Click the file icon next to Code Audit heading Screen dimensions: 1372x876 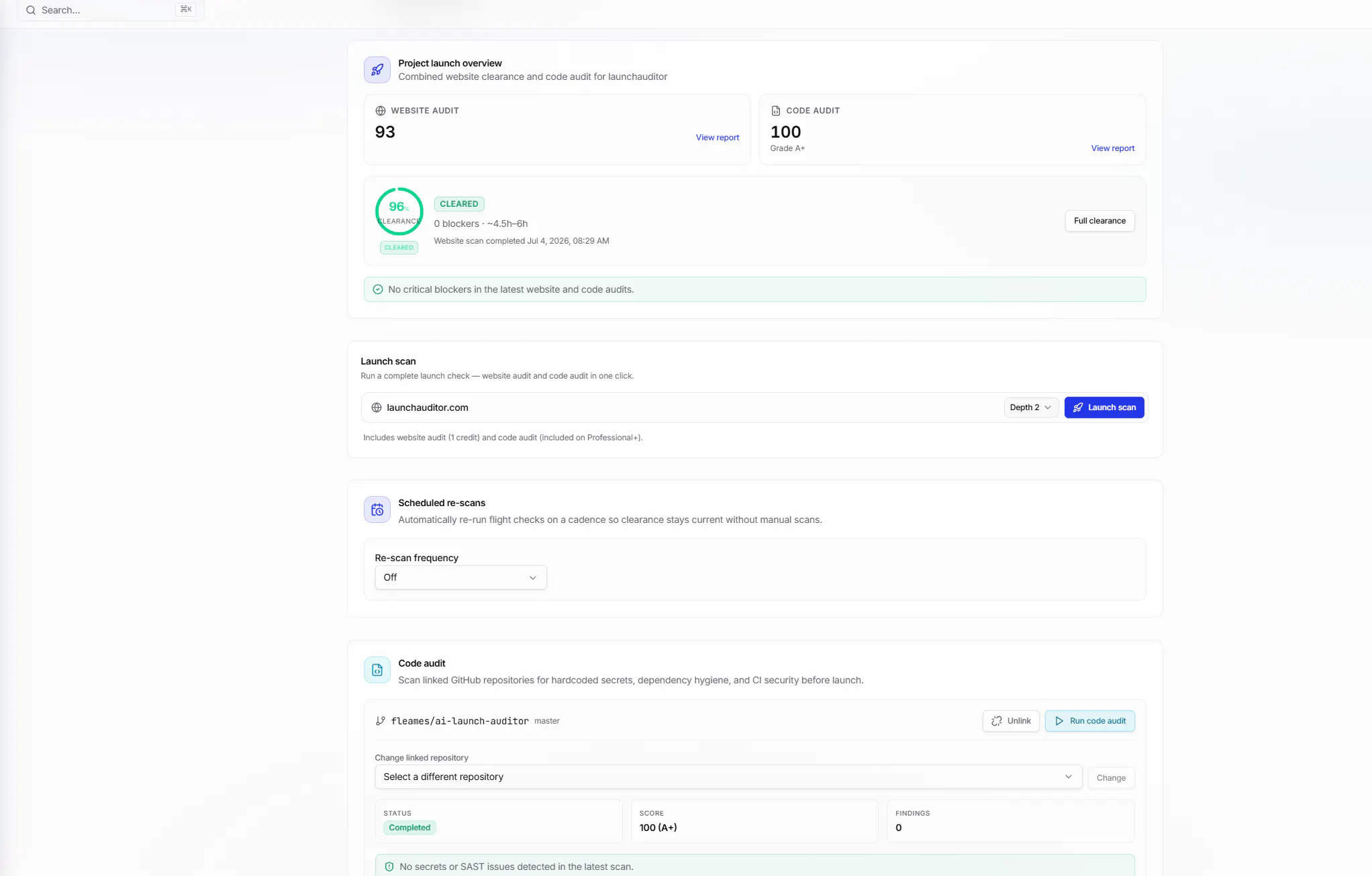776,111
